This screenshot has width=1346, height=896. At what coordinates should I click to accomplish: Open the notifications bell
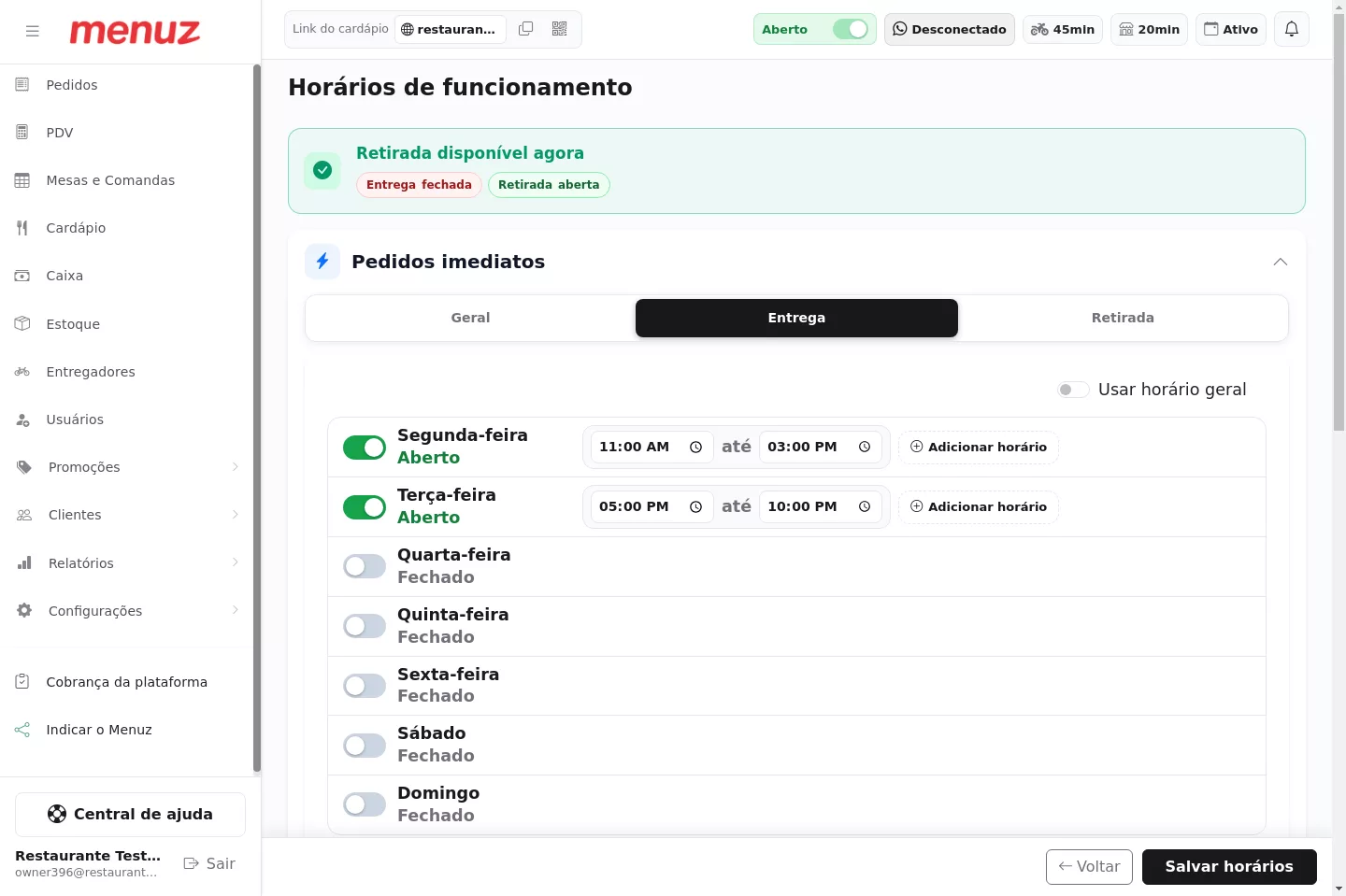coord(1292,29)
